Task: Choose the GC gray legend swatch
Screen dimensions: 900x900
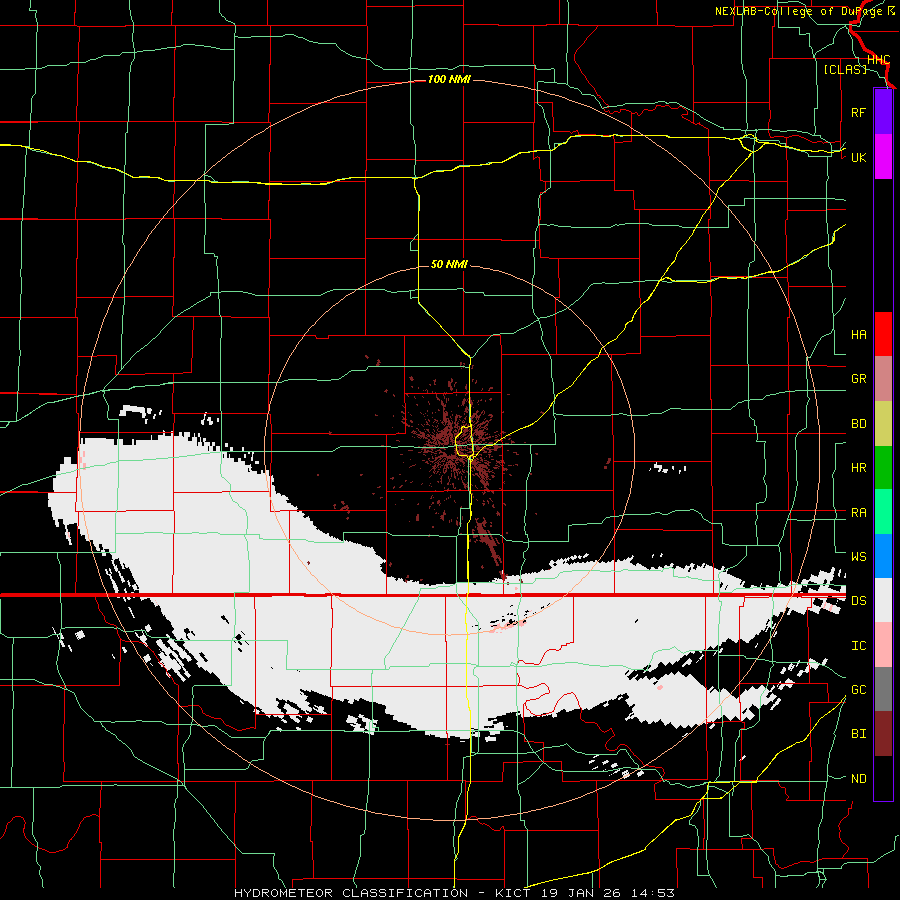Action: tap(883, 689)
